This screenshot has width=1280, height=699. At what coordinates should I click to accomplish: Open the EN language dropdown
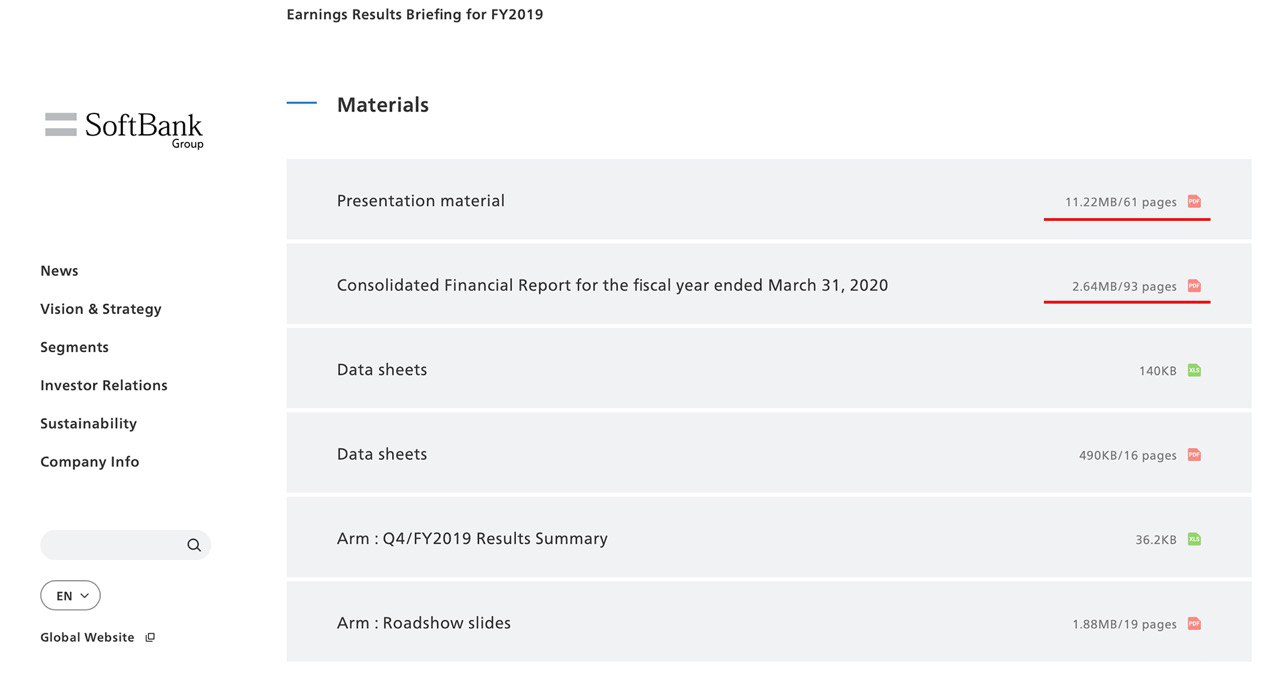click(x=70, y=596)
